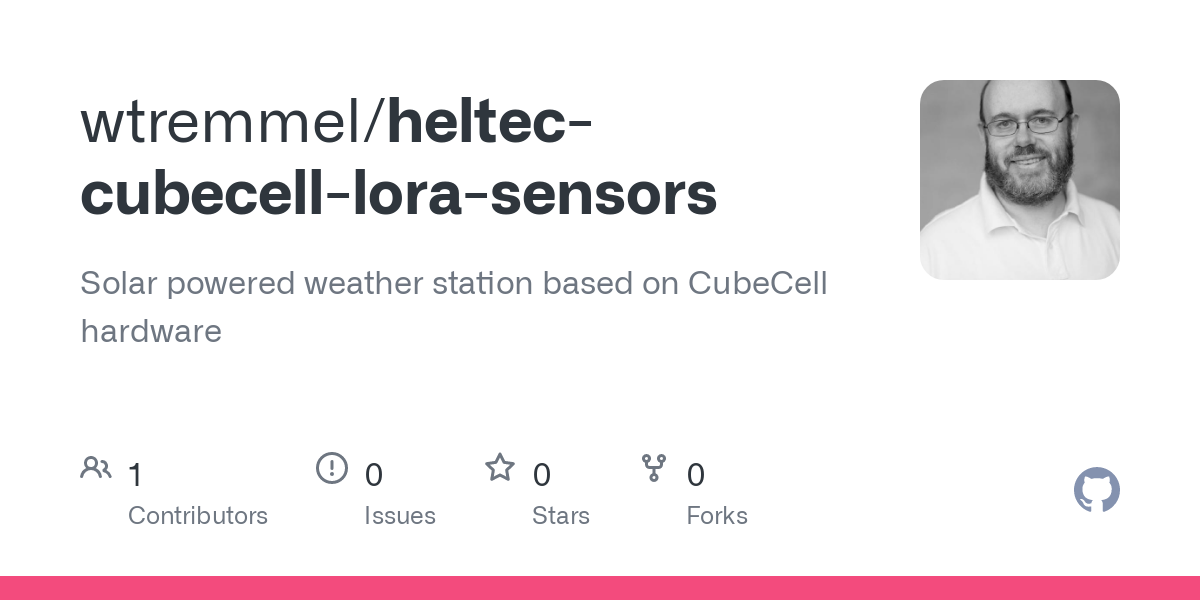Click the Stars star icon
The width and height of the screenshot is (1200, 600).
(x=500, y=467)
